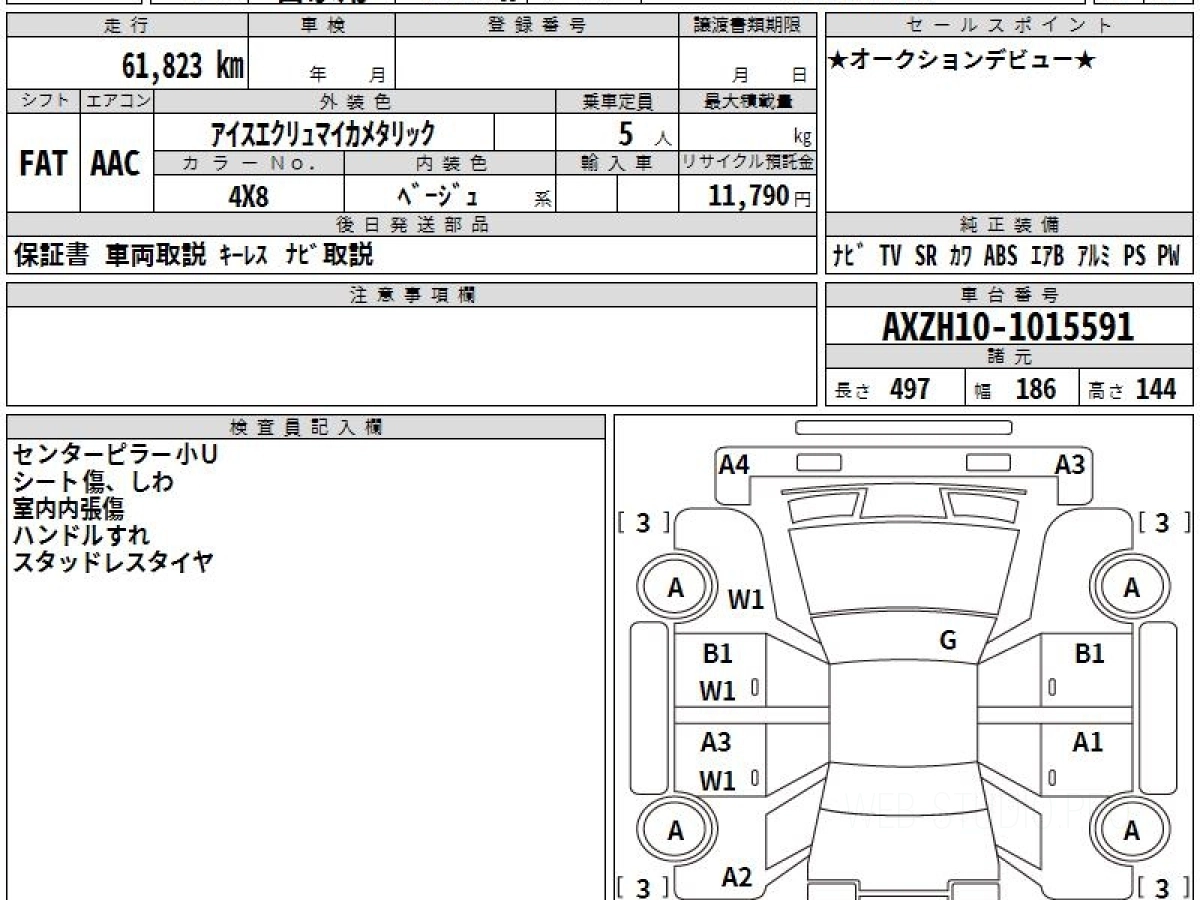The image size is (1200, 900).
Task: Click A3 mark on left rear door
Action: click(716, 743)
